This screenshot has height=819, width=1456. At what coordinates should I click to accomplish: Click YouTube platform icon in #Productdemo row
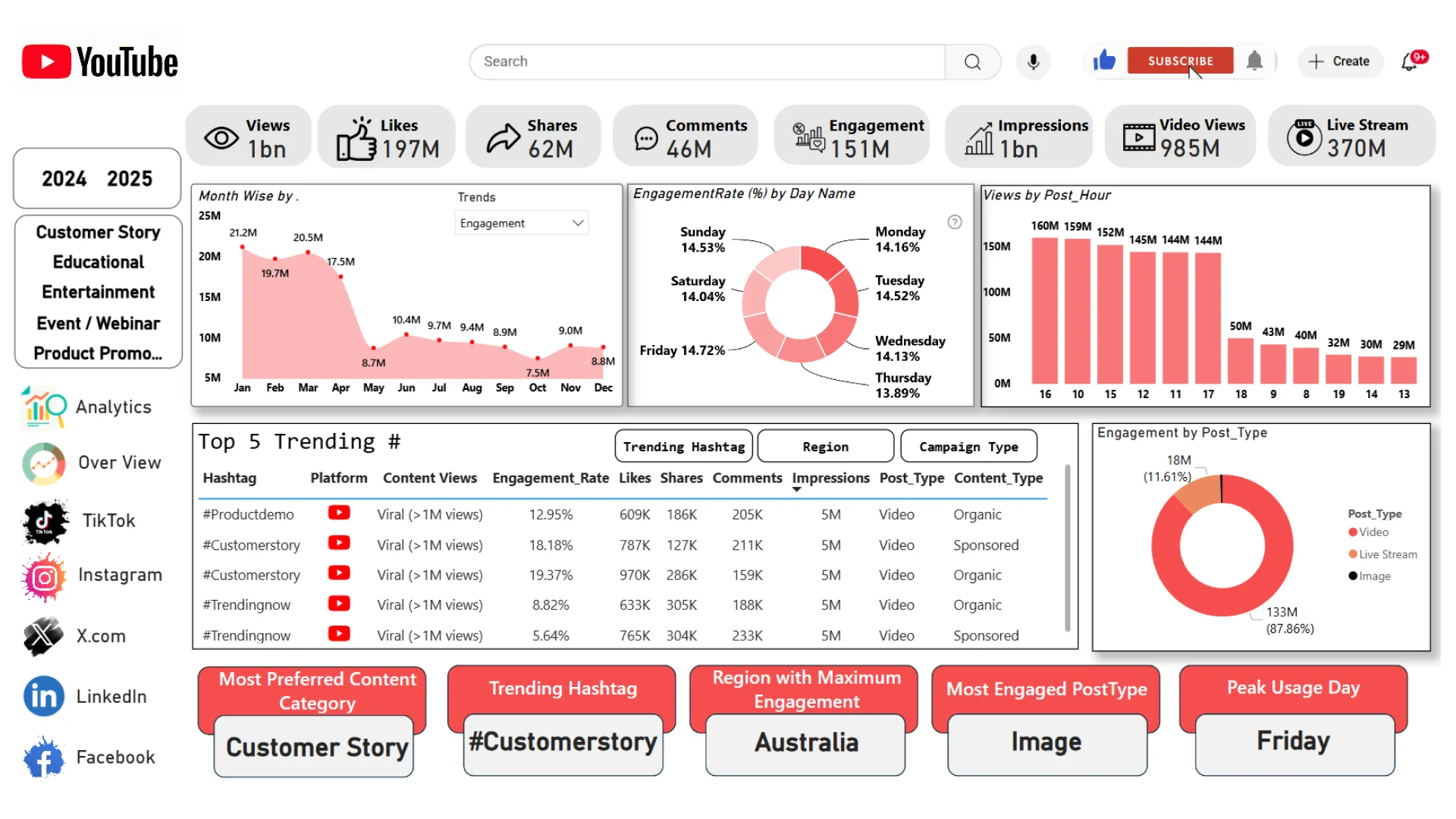click(339, 513)
